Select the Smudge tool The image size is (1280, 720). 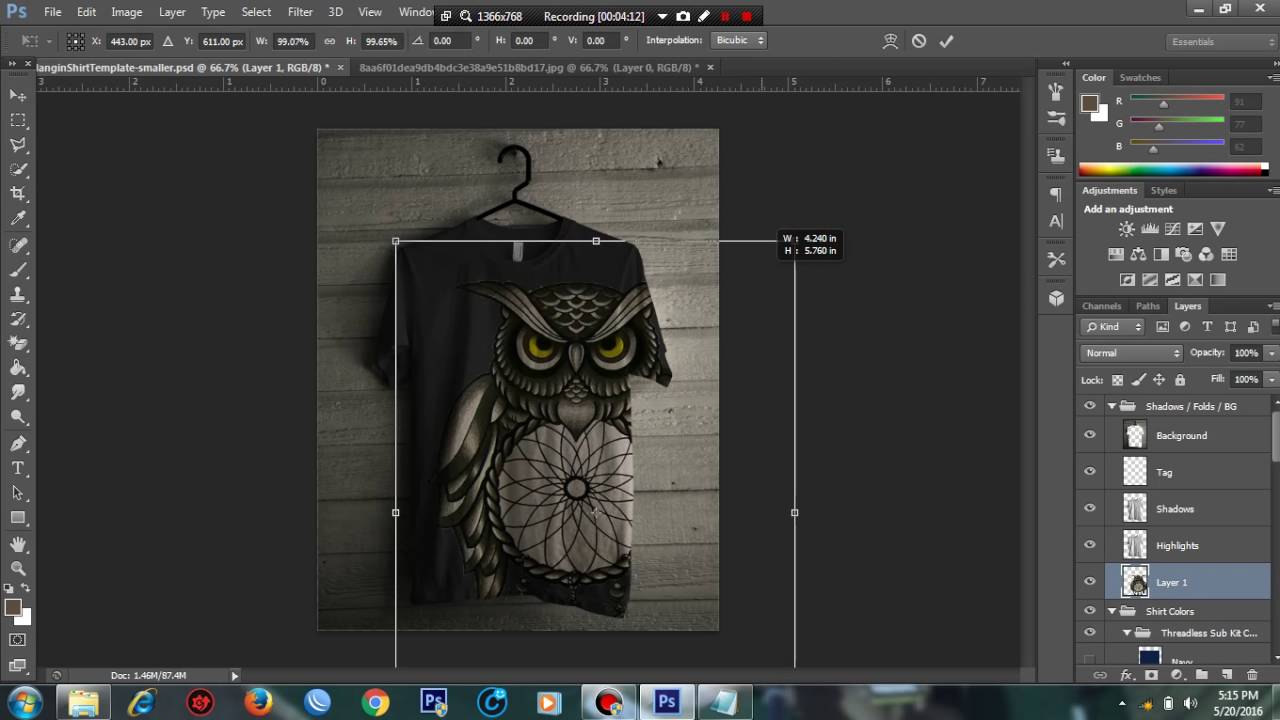coord(18,393)
